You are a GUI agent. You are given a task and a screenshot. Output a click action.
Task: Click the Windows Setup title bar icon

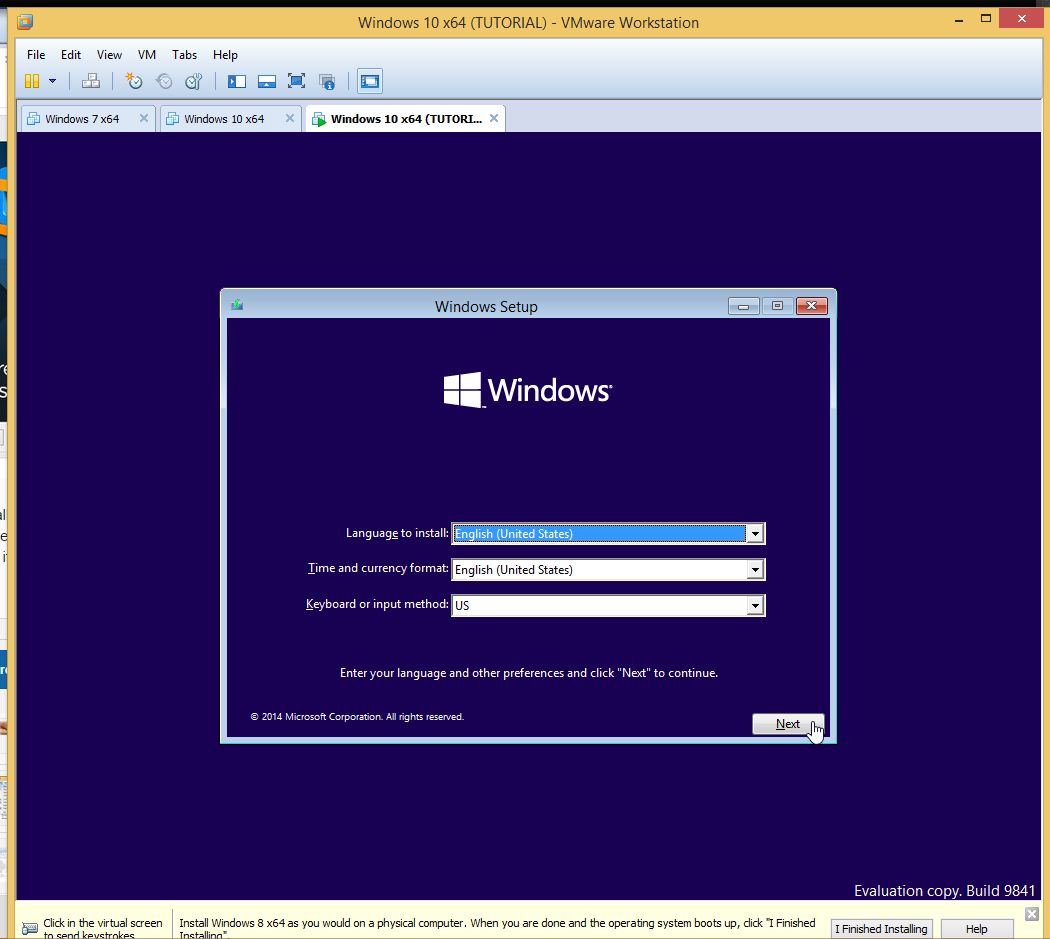pyautogui.click(x=237, y=305)
